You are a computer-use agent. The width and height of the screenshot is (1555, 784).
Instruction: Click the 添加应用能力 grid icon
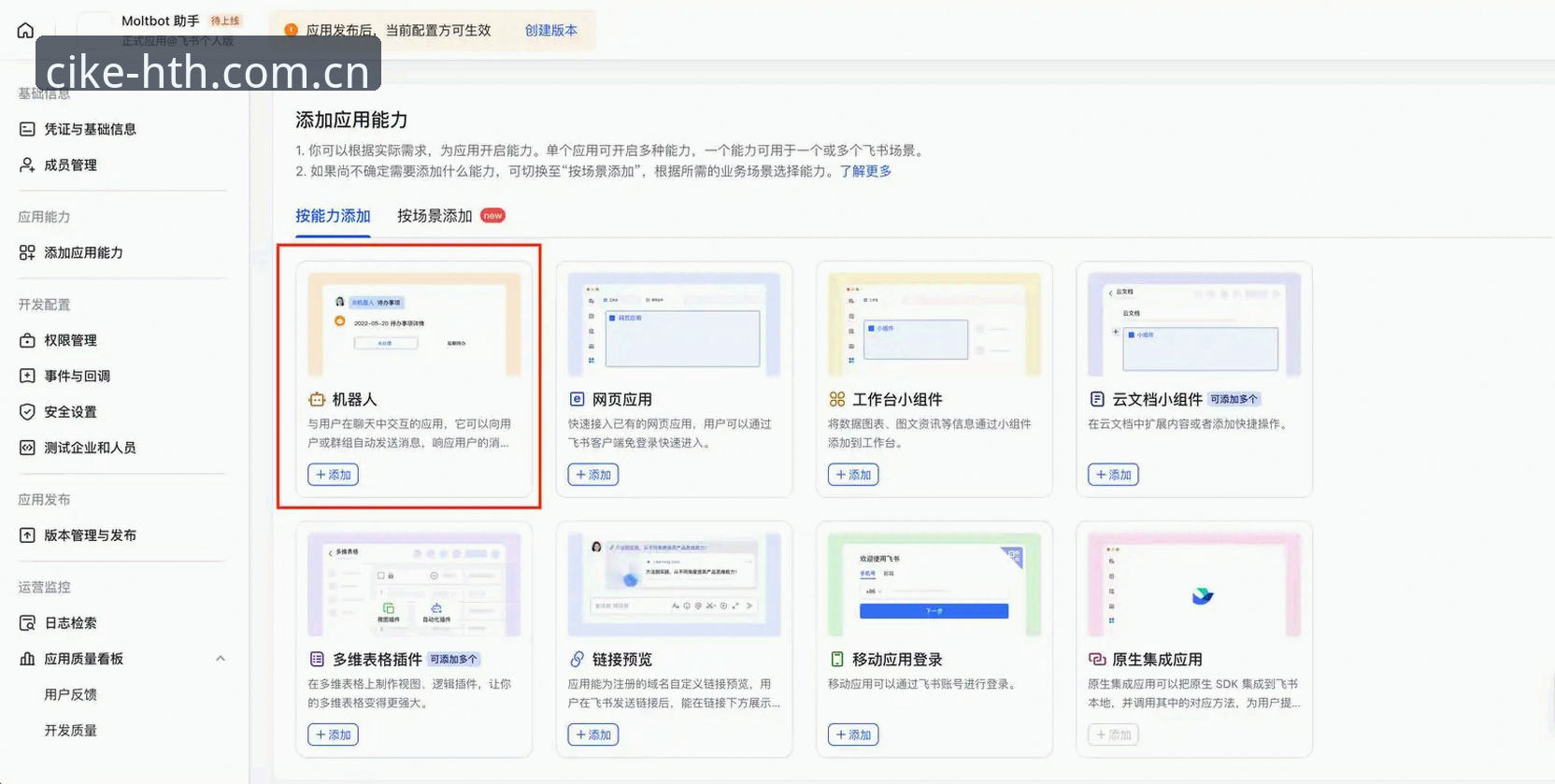coord(27,252)
